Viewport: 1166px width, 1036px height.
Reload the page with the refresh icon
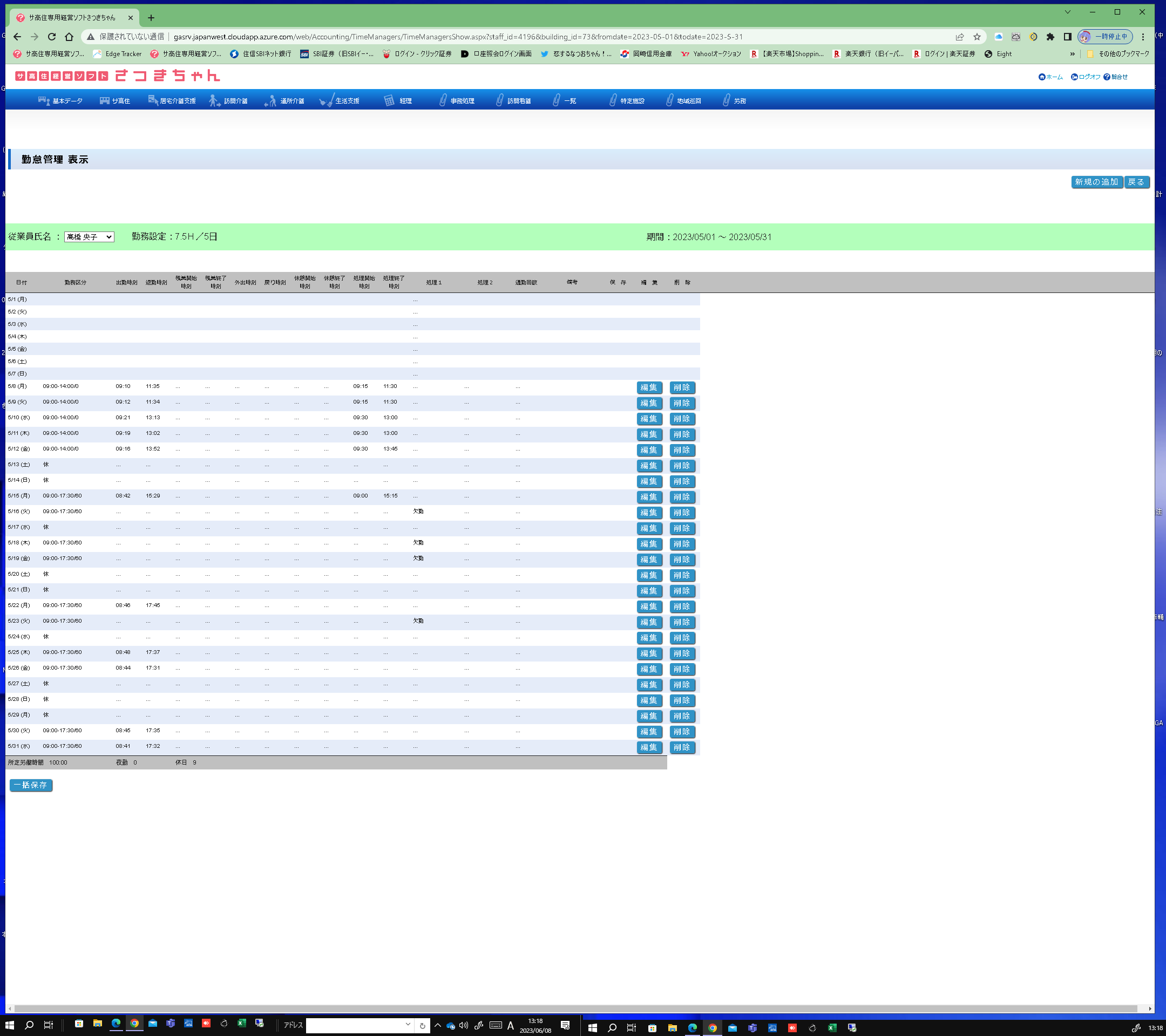point(52,37)
